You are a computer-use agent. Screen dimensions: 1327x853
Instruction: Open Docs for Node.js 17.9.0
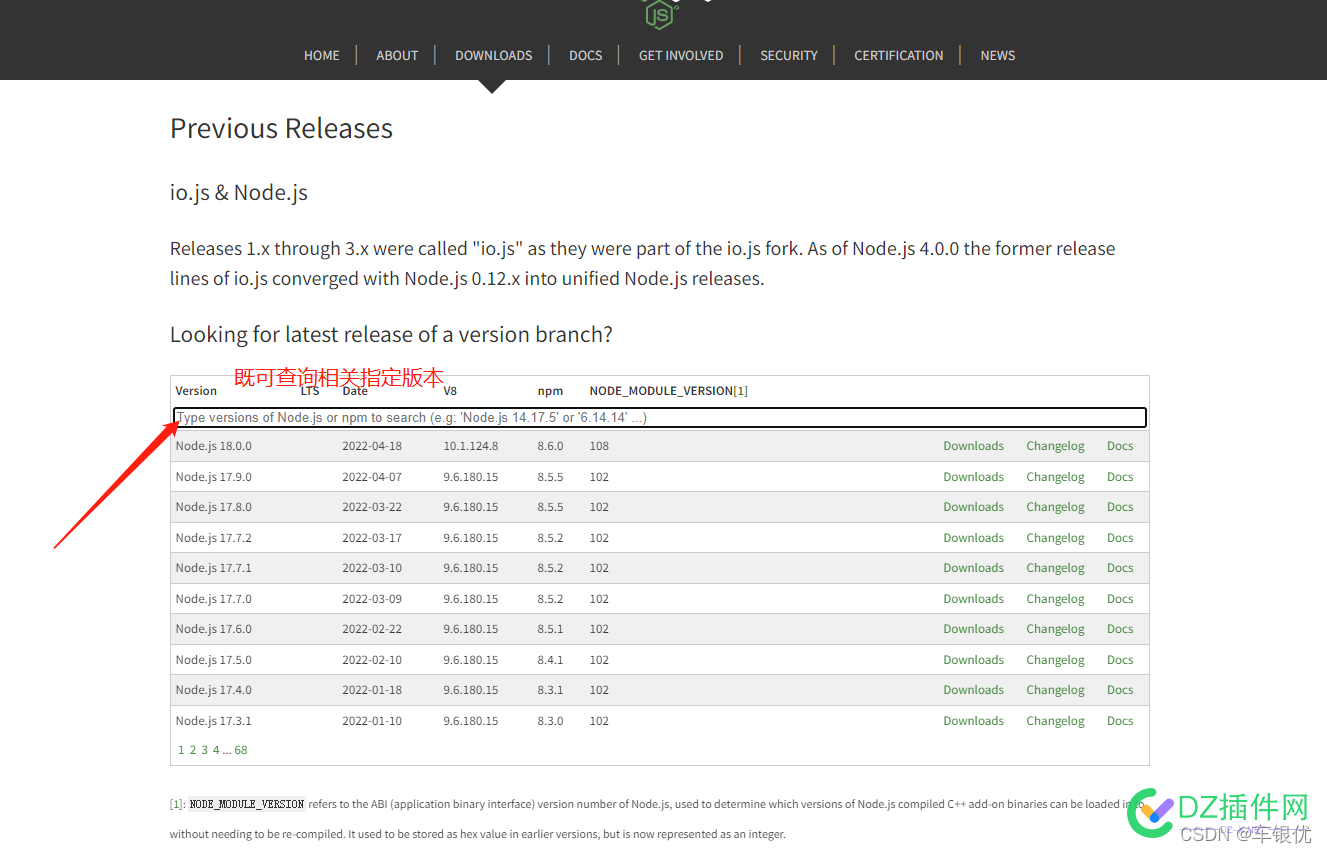pyautogui.click(x=1120, y=477)
